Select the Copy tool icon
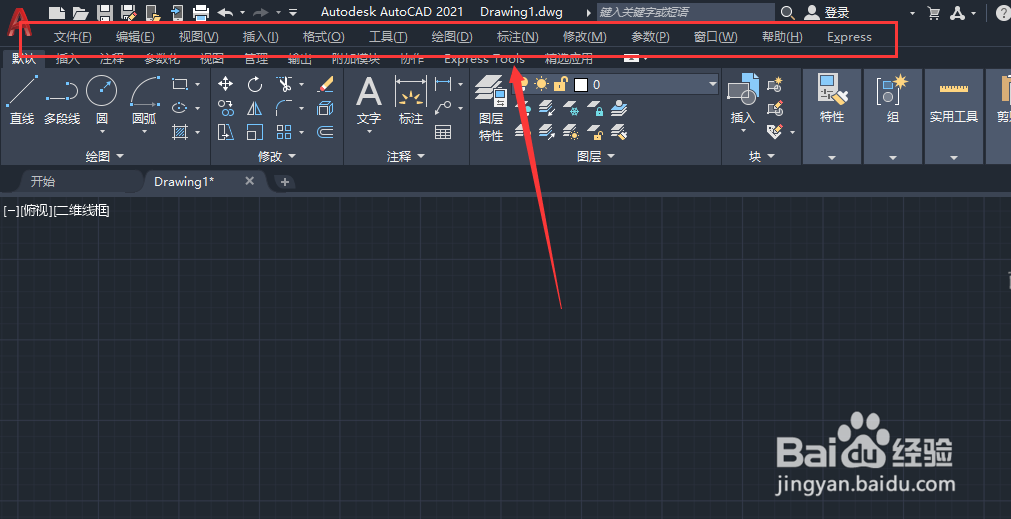The image size is (1011, 519). (x=226, y=108)
